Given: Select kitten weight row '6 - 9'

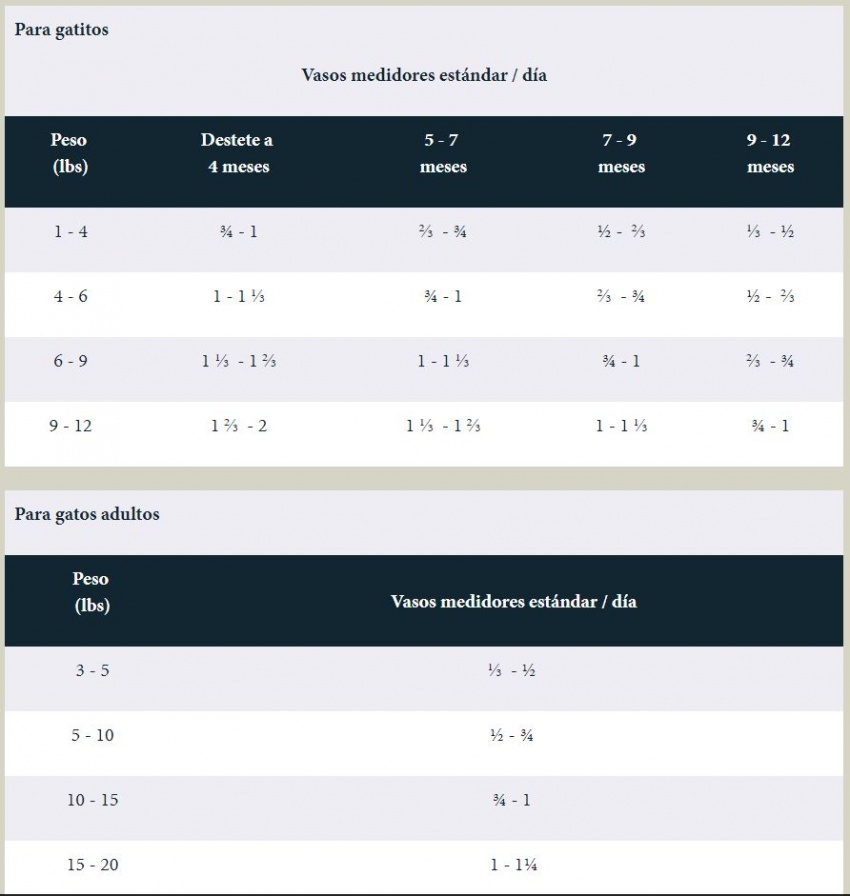Looking at the screenshot, I should [x=424, y=369].
